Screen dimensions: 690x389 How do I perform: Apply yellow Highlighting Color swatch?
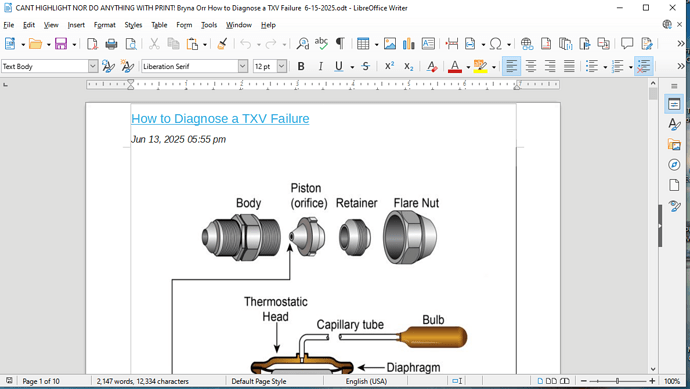coord(481,66)
